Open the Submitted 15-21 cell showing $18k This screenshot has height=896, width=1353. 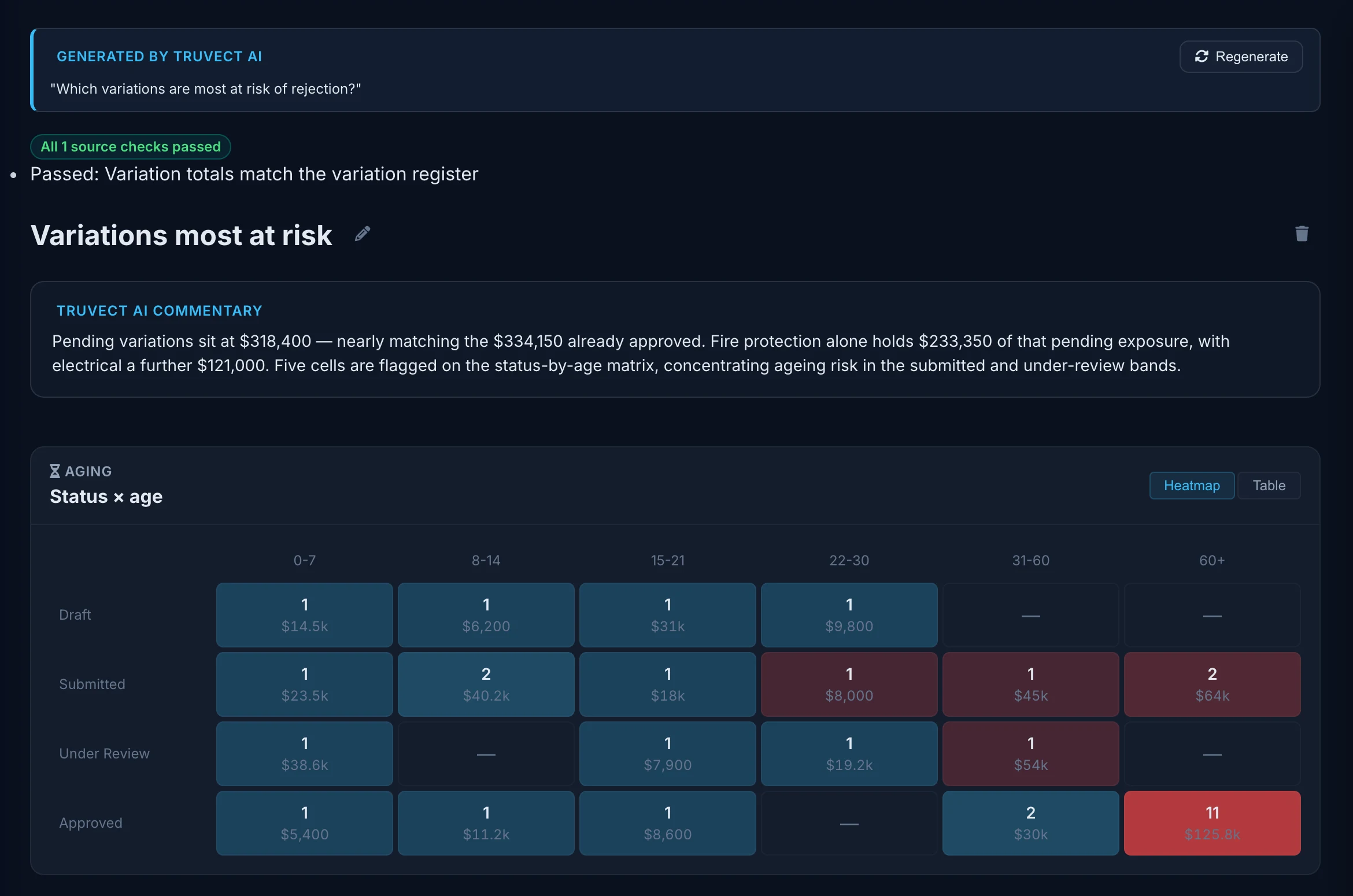tap(668, 684)
